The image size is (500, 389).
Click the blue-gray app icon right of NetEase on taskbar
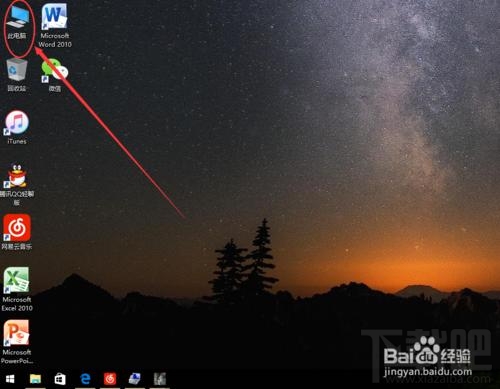135,379
